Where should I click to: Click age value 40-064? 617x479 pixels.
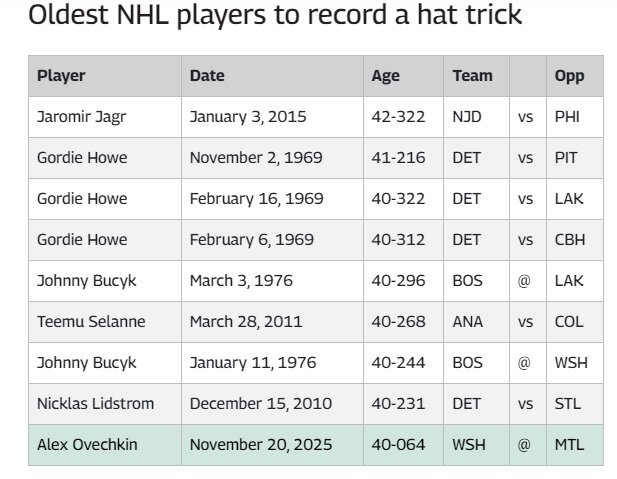[398, 445]
